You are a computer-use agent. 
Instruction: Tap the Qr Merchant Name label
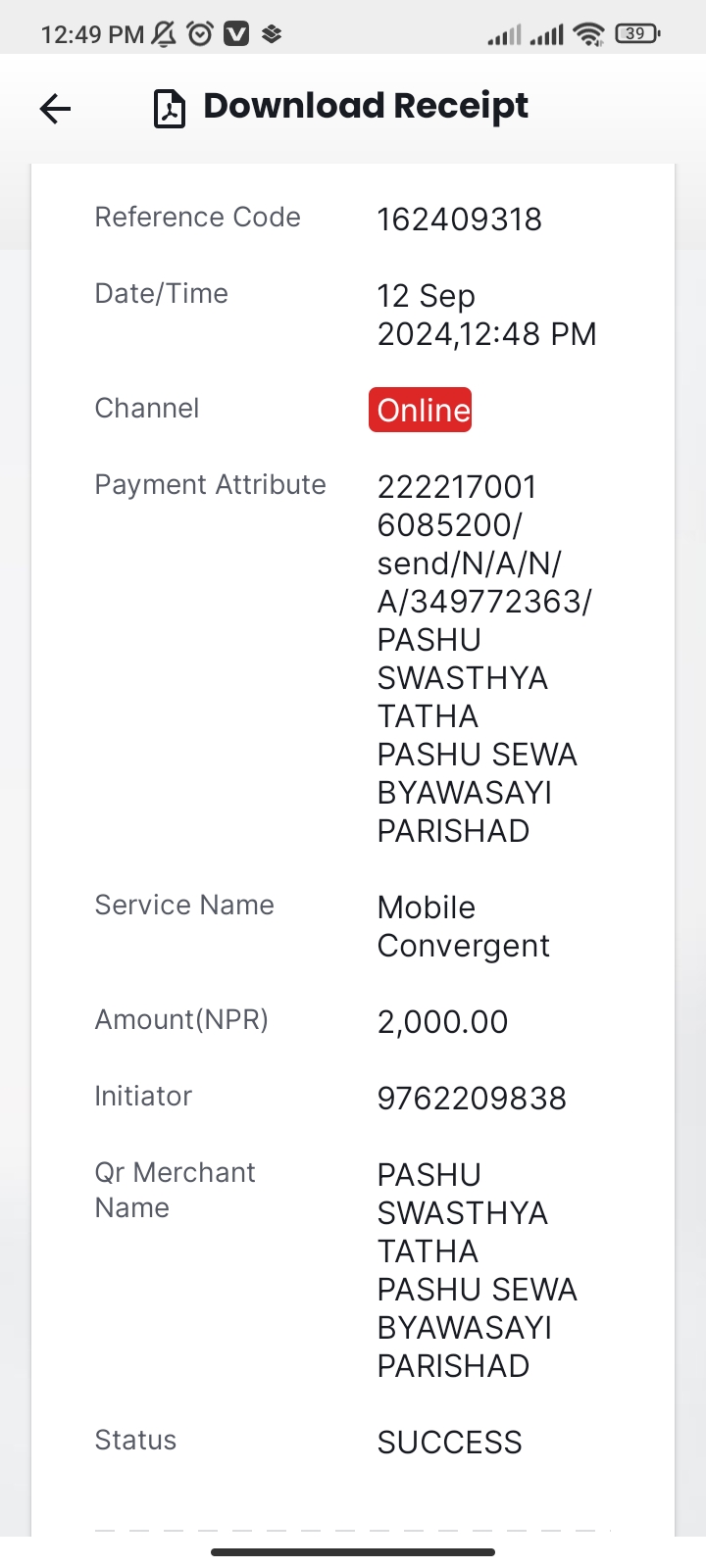(x=175, y=1190)
